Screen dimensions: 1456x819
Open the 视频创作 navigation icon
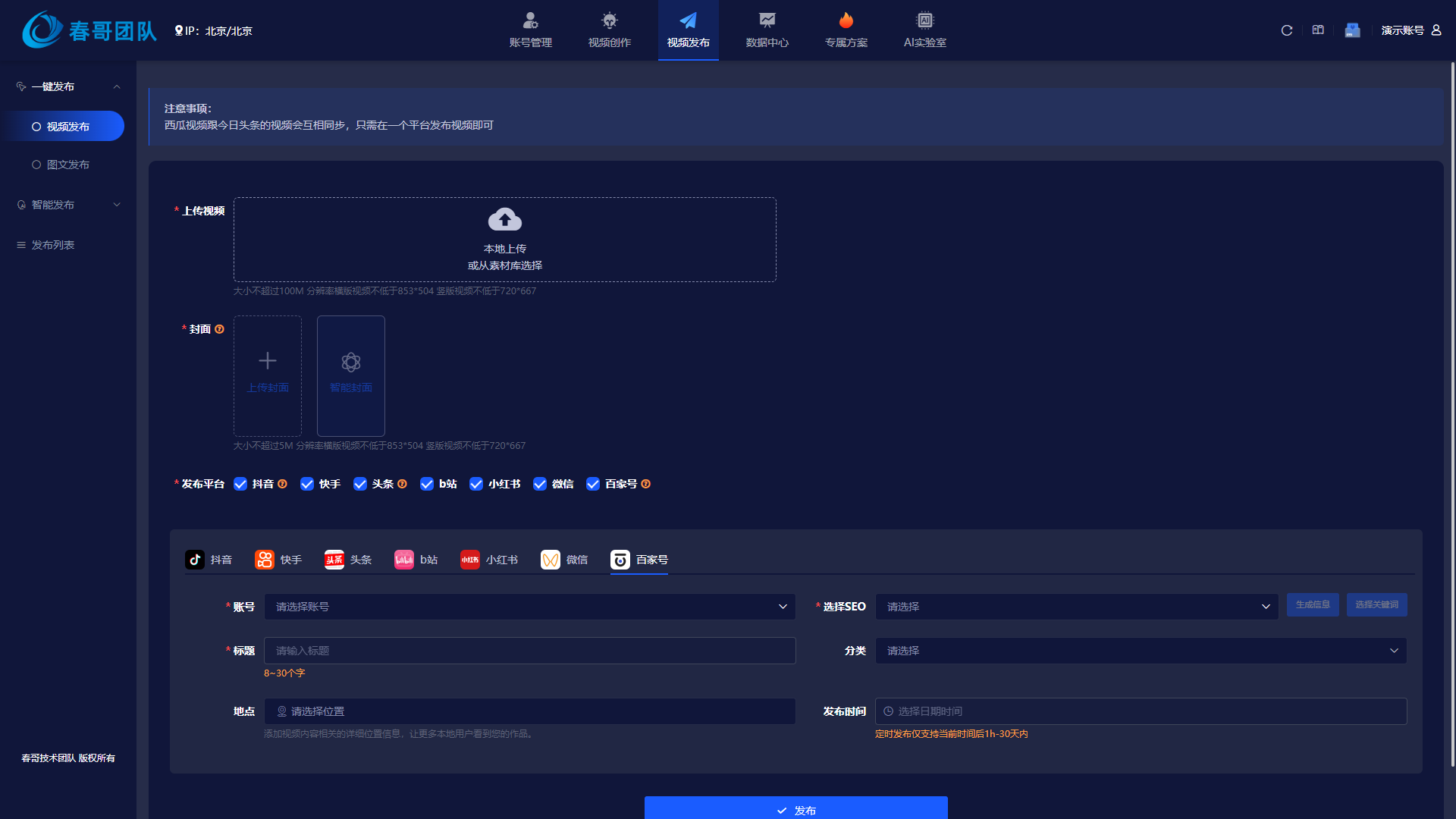[x=609, y=20]
